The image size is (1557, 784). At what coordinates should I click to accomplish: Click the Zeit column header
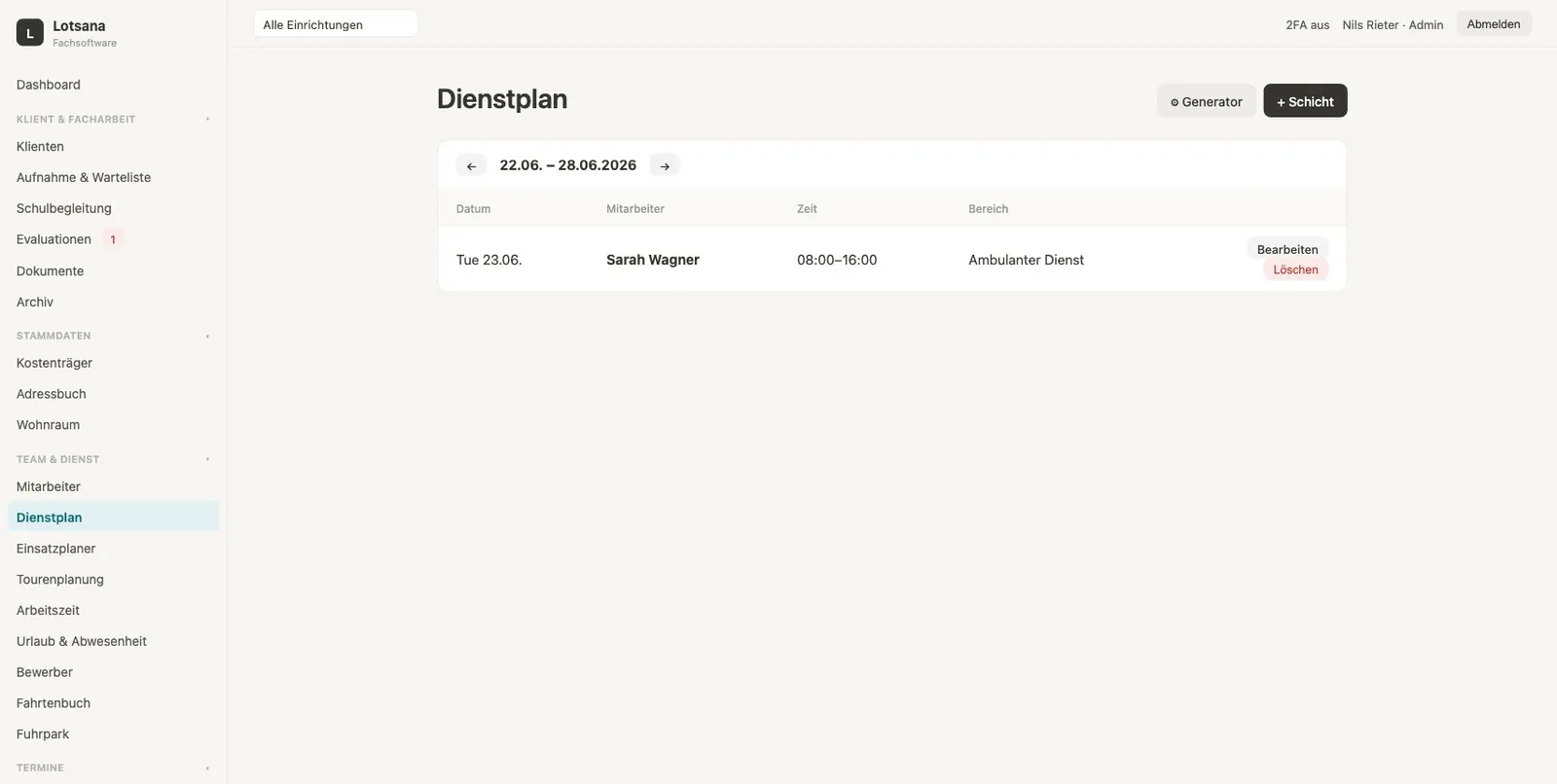(807, 209)
